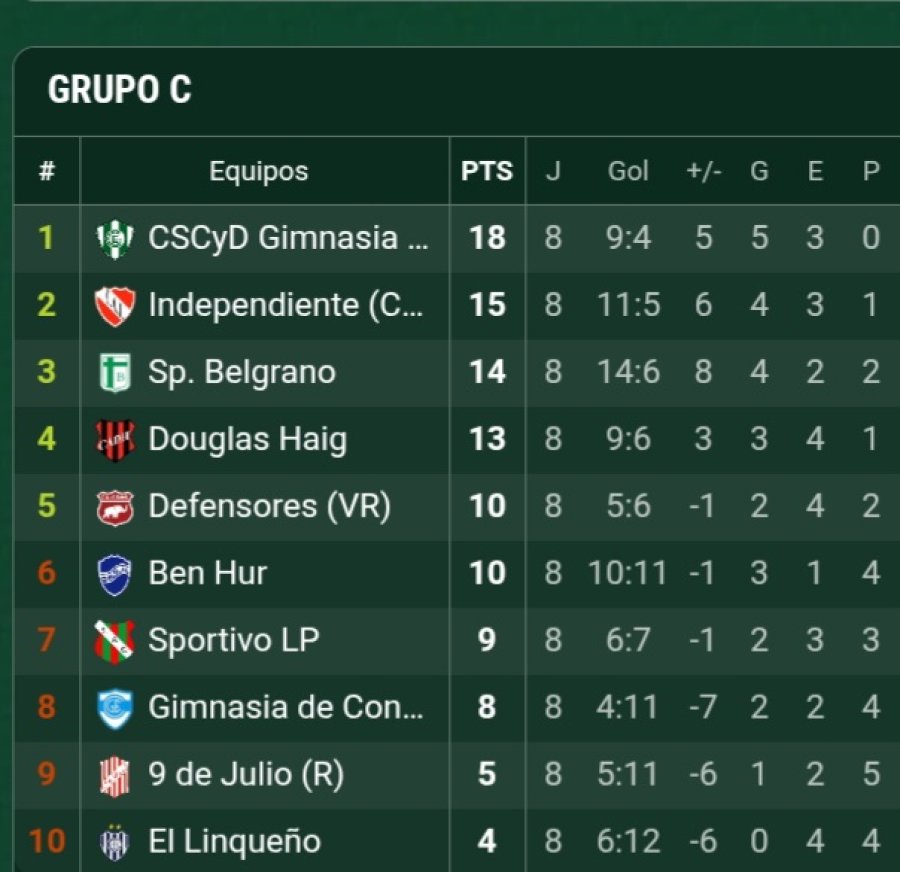Open the Ben Hur team link
This screenshot has height=872, width=900.
(x=207, y=573)
